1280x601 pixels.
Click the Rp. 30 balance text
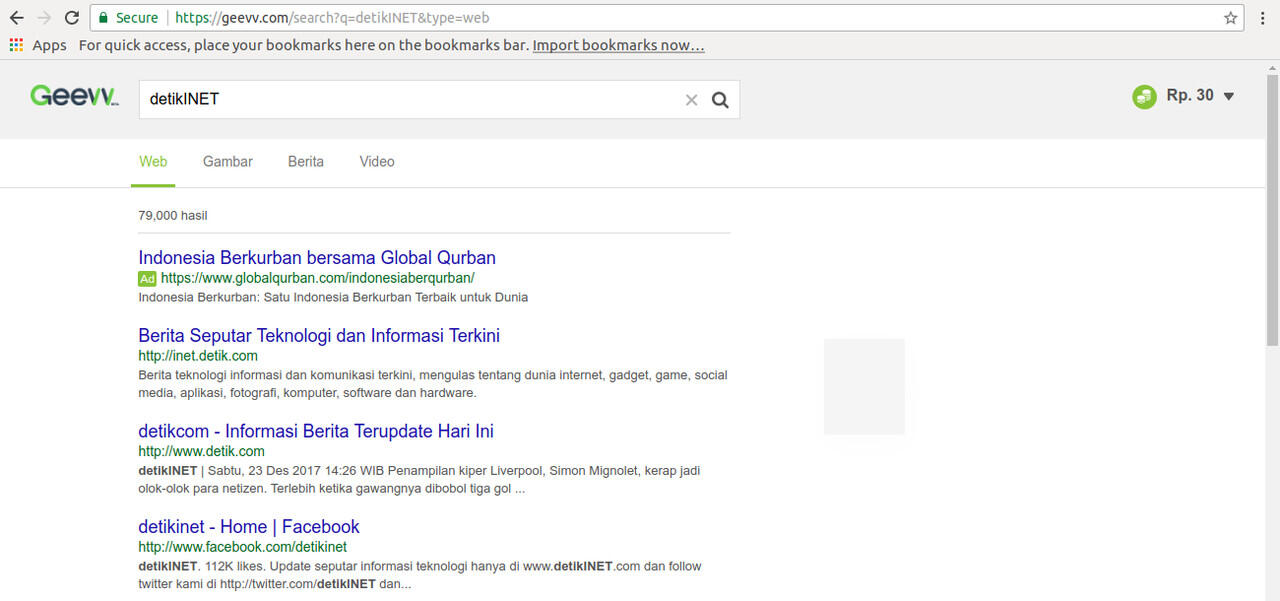(x=1190, y=95)
